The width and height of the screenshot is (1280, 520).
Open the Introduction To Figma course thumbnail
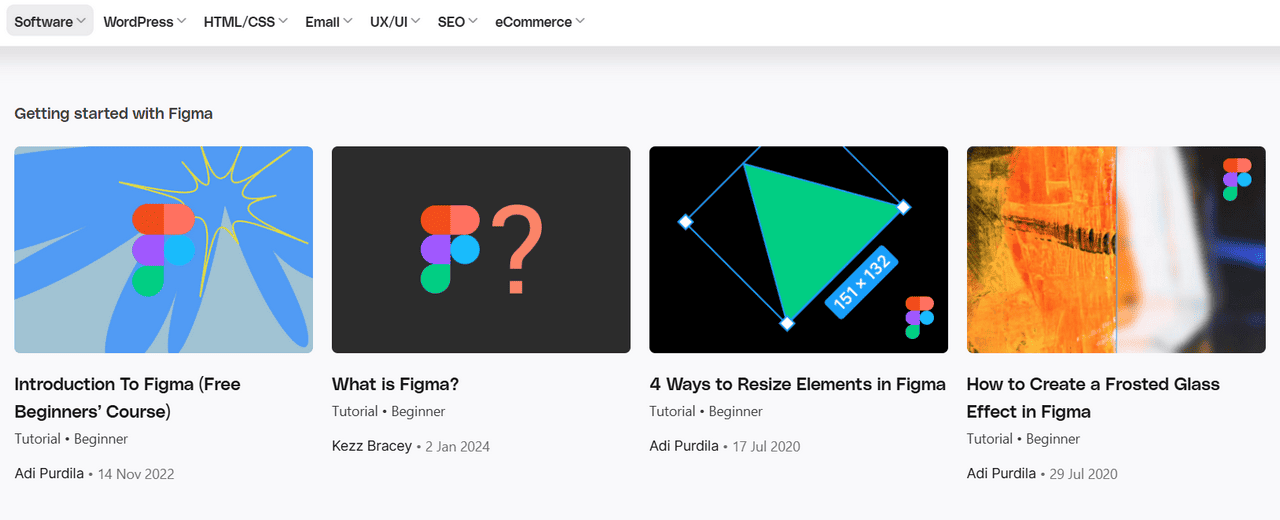(163, 250)
